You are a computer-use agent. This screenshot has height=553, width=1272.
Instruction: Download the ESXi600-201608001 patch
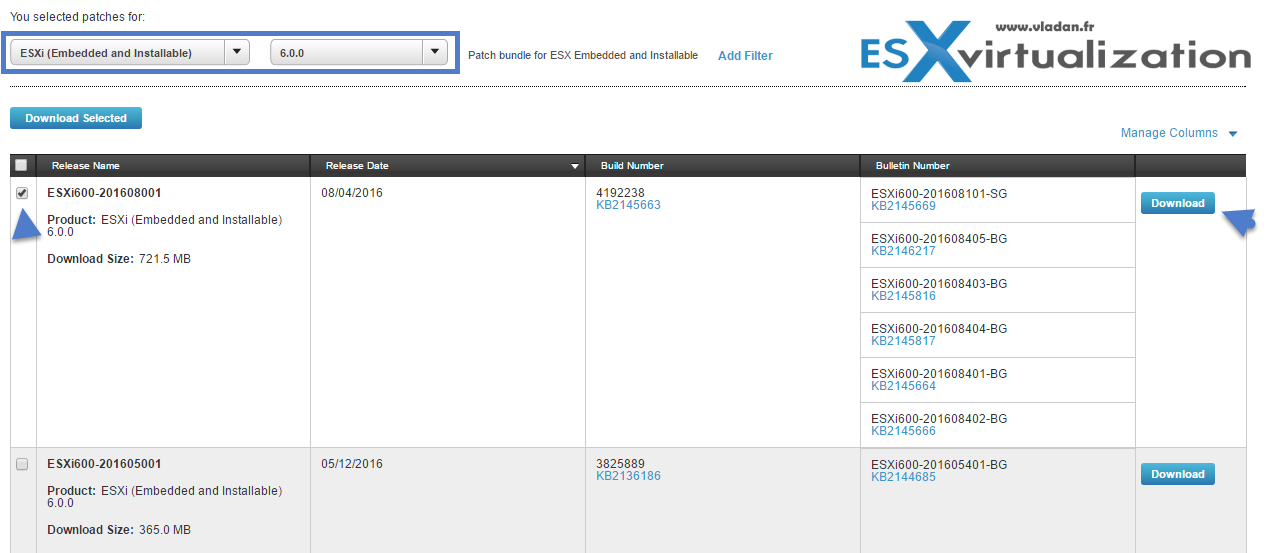click(x=1177, y=203)
